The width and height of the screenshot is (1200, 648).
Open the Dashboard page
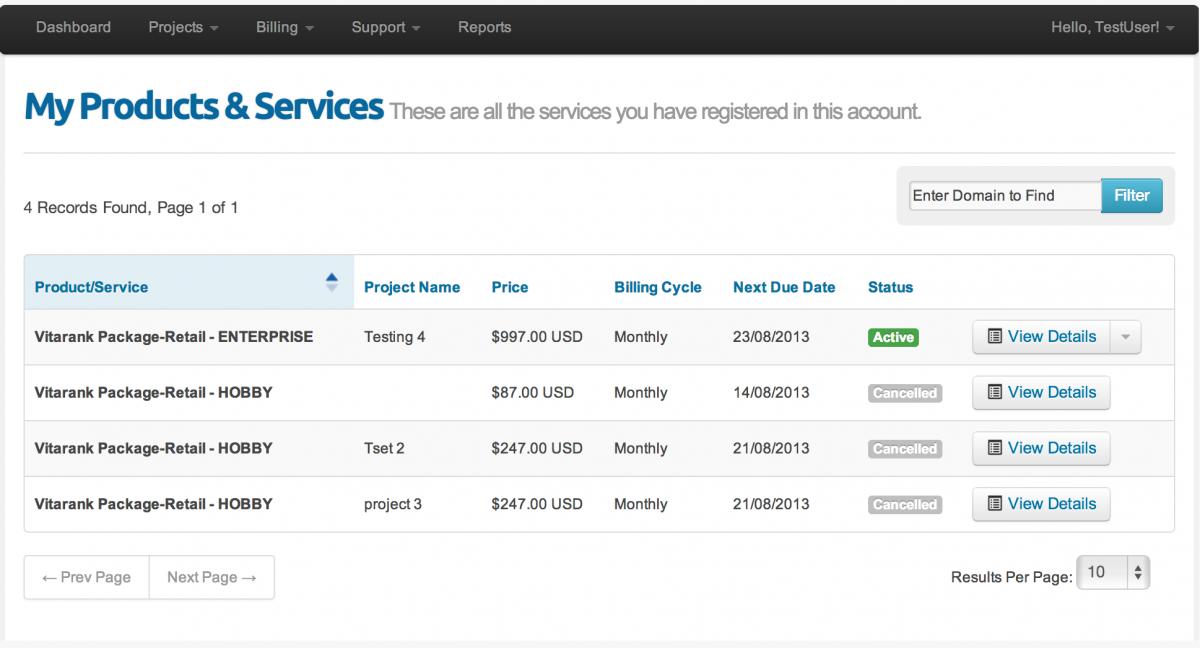point(73,27)
